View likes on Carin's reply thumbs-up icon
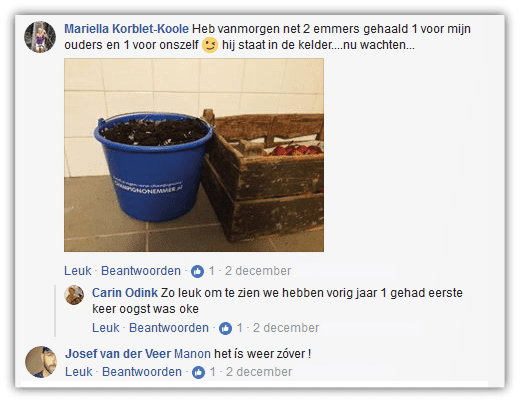Screen dimensions: 520x403 (x=225, y=328)
